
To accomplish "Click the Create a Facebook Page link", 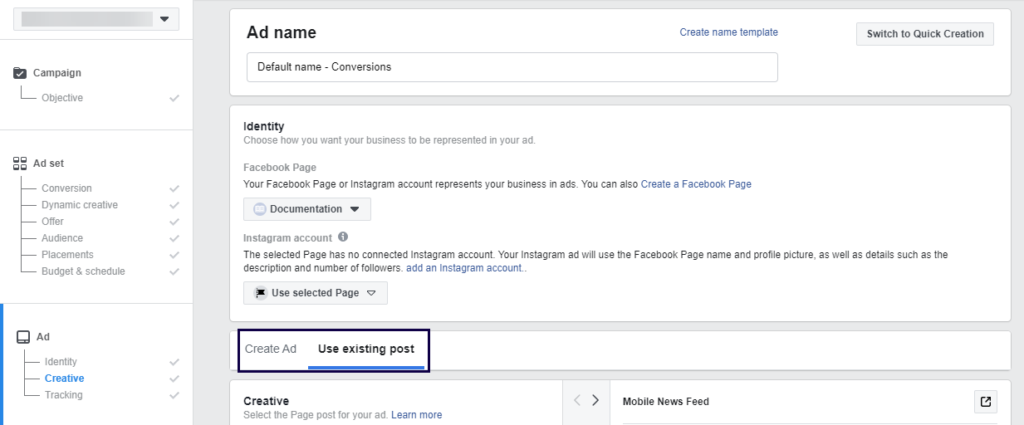I will click(x=696, y=184).
